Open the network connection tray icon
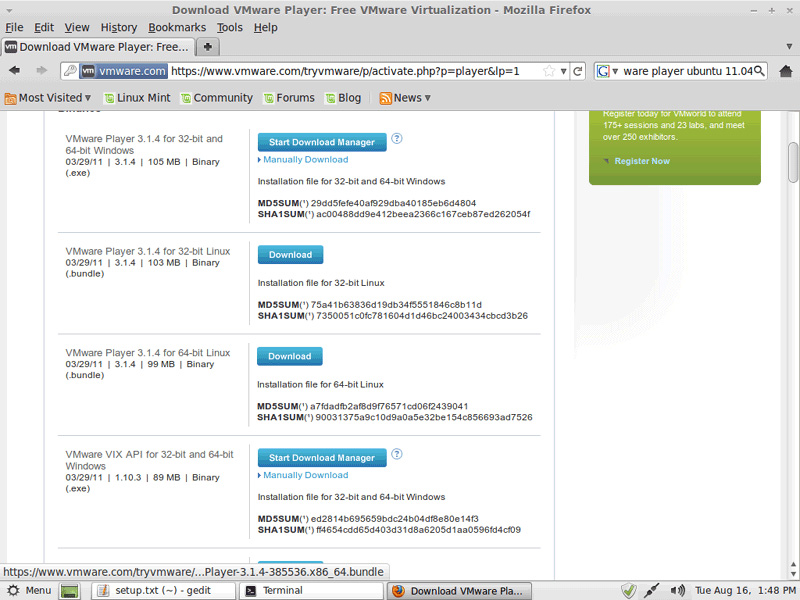The image size is (800, 600). tap(652, 591)
